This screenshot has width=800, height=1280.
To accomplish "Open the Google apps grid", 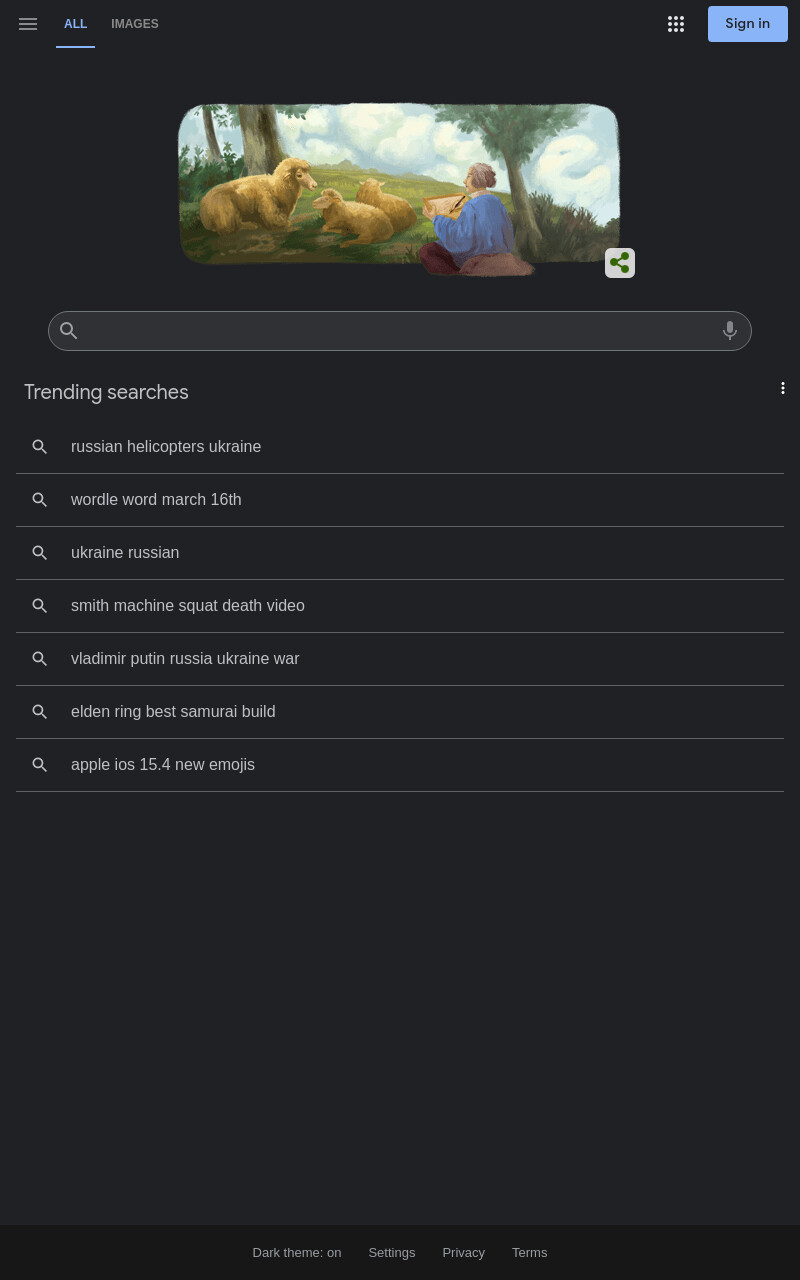I will click(676, 24).
